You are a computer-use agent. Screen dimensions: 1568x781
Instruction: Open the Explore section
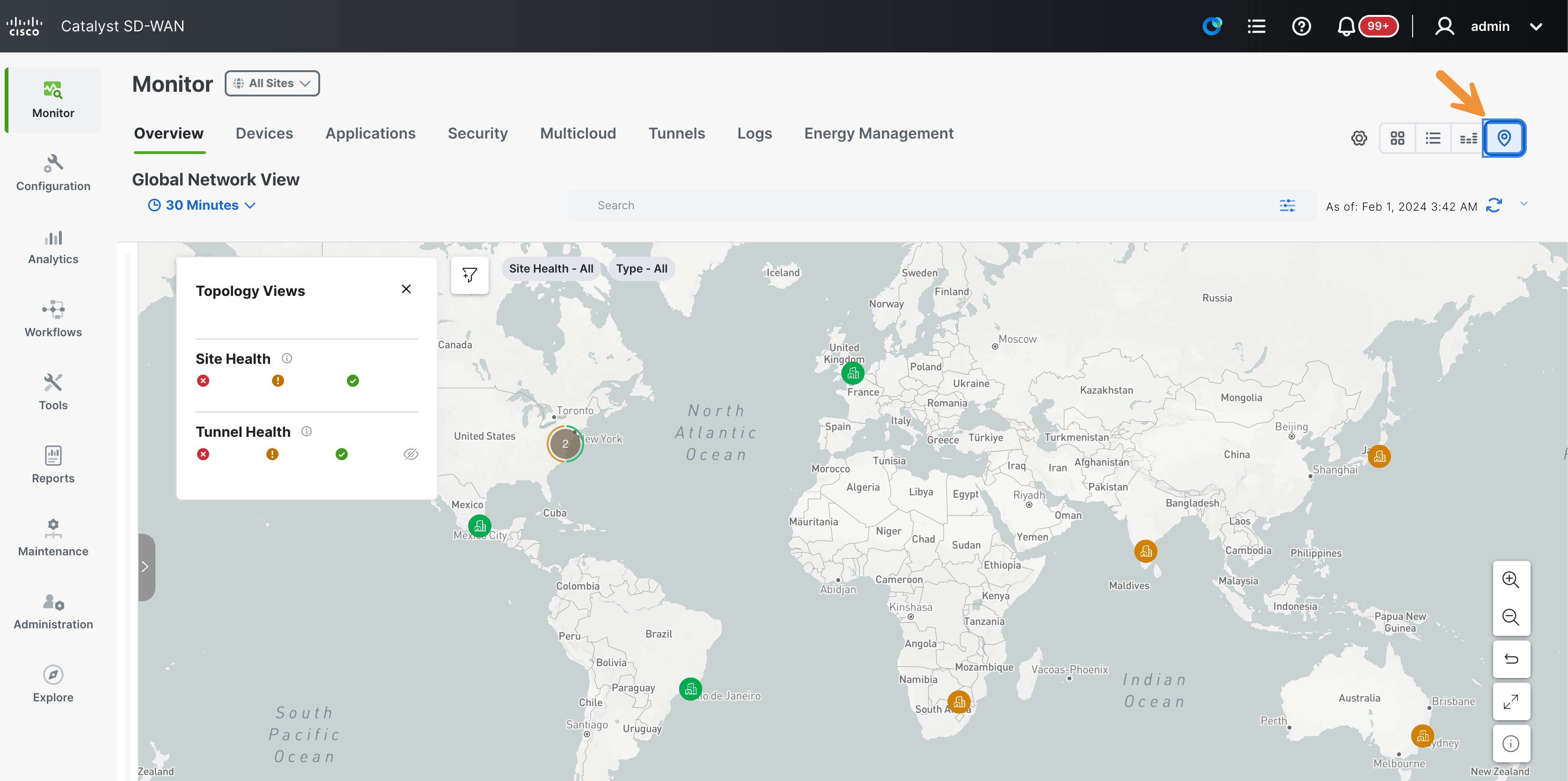click(53, 684)
